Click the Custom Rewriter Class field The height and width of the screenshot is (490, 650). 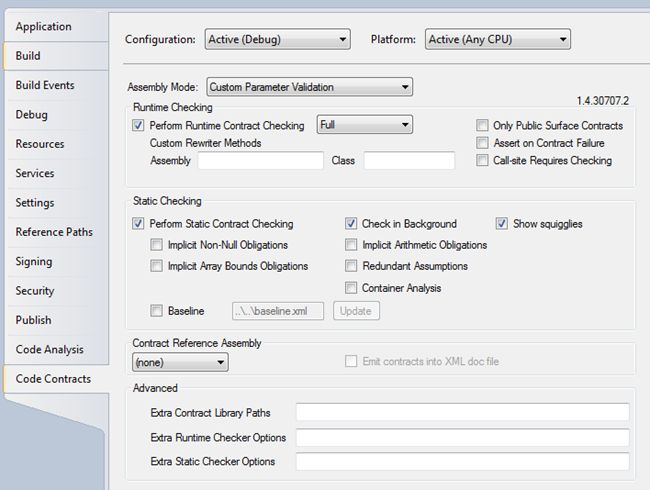409,160
